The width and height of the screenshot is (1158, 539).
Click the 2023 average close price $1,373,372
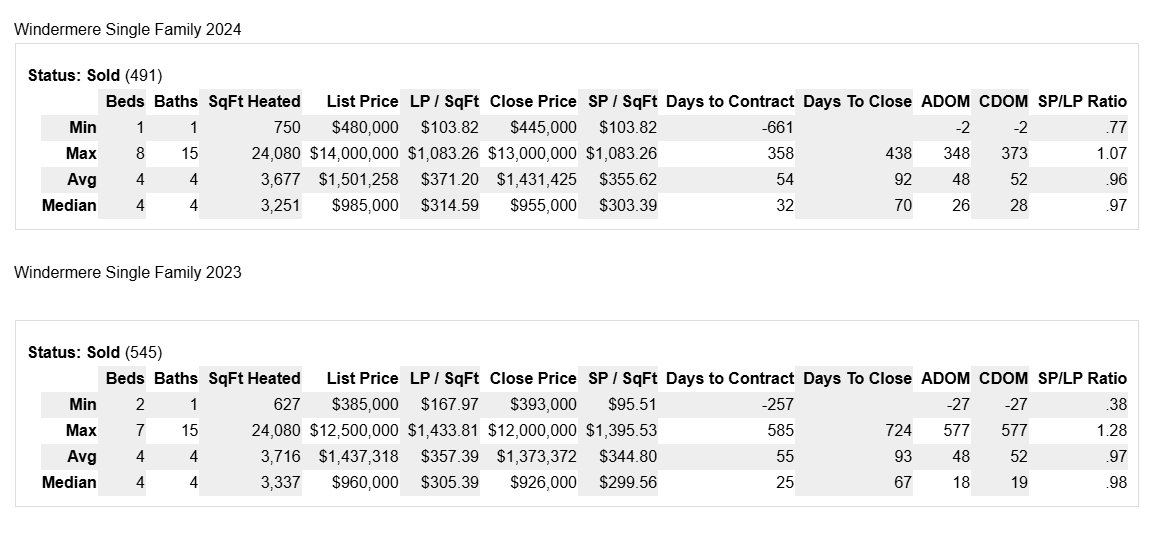533,456
